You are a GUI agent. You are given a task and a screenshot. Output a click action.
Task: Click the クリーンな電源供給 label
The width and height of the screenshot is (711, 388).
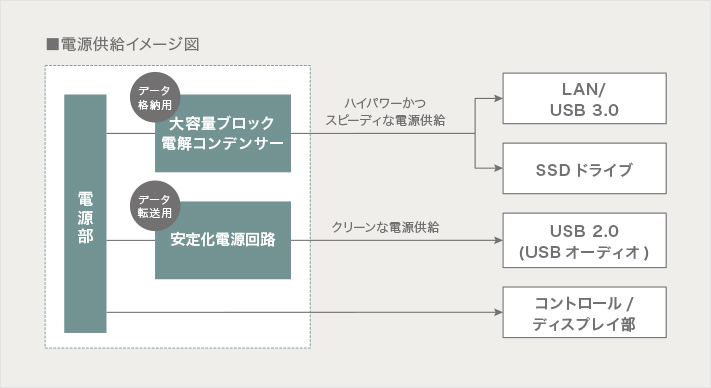(385, 227)
